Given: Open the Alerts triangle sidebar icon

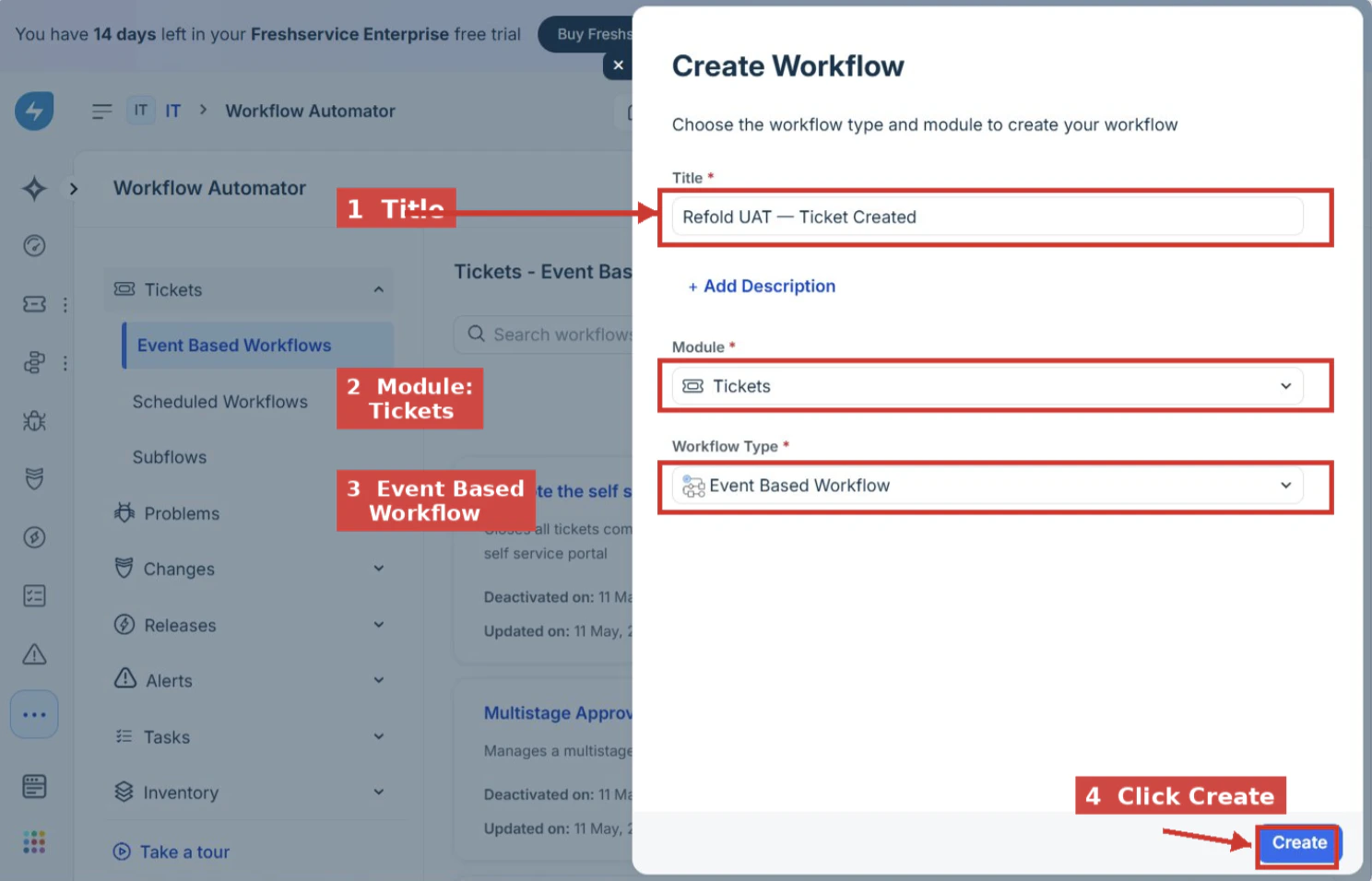Looking at the screenshot, I should tap(34, 654).
